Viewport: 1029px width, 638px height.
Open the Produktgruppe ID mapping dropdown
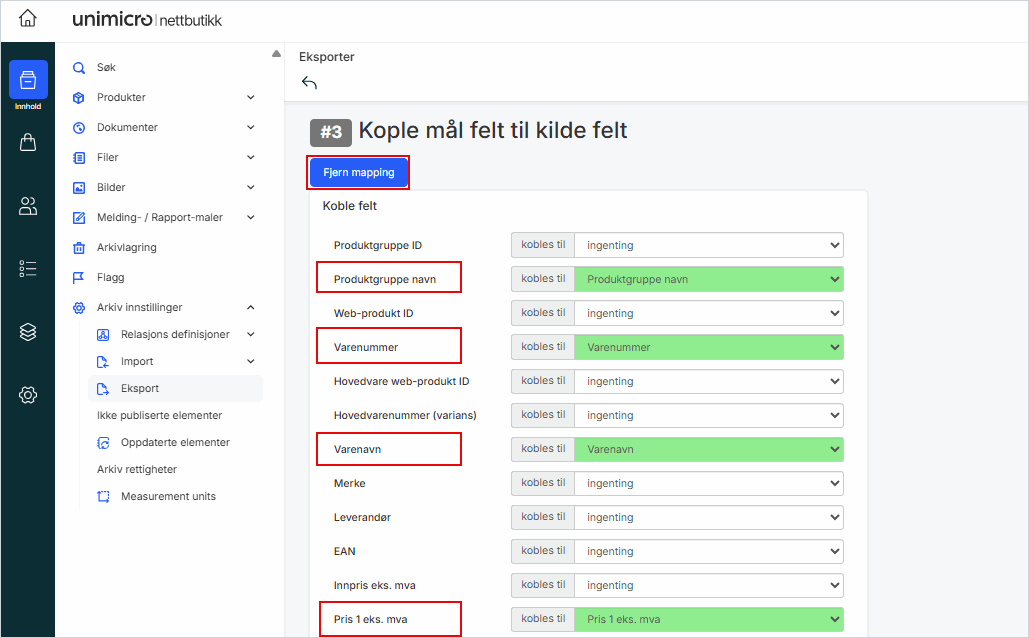pyautogui.click(x=708, y=245)
